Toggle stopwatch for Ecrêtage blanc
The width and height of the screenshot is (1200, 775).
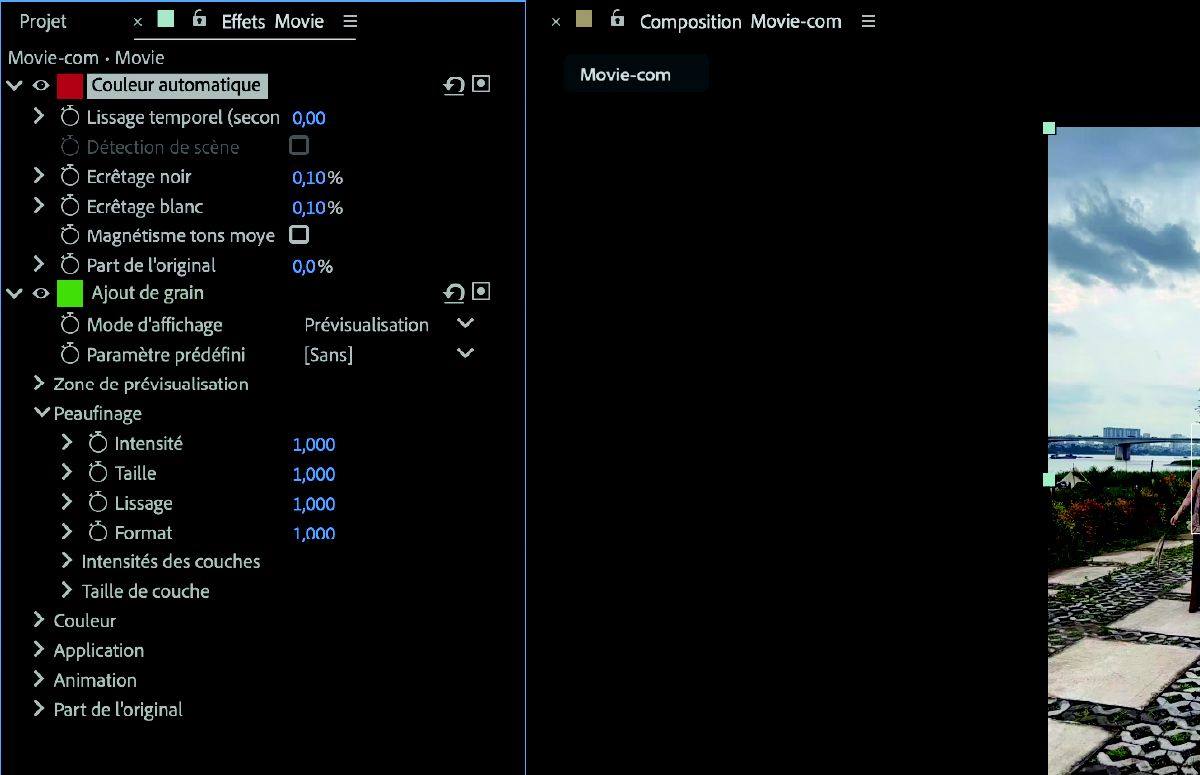pyautogui.click(x=70, y=207)
